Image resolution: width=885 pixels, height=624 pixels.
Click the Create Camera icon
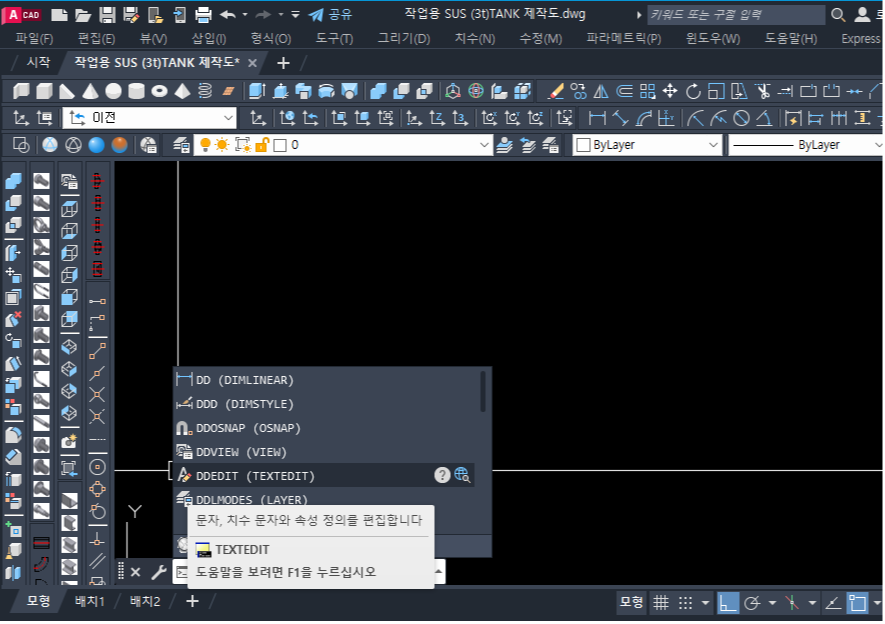[69, 441]
